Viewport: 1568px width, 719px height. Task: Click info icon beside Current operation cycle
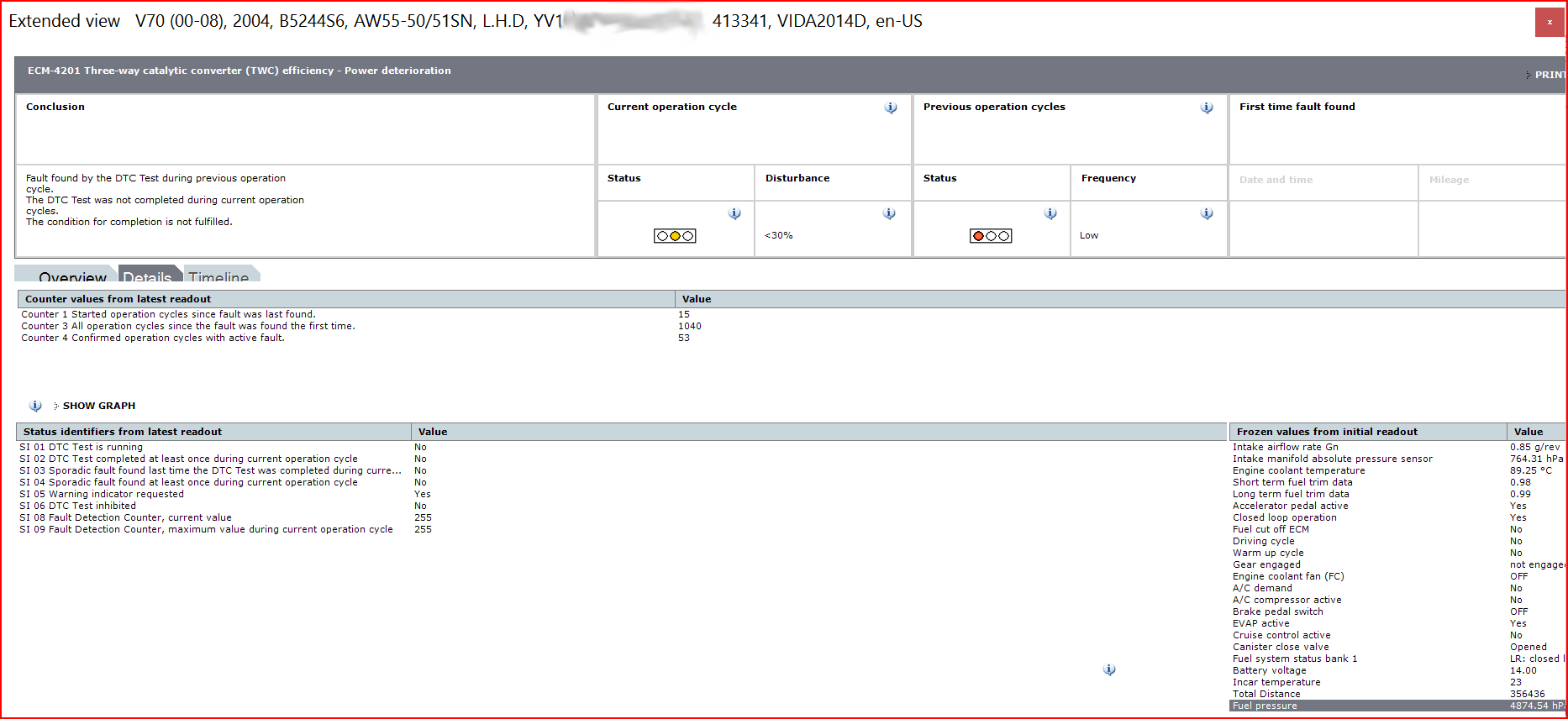pos(891,108)
